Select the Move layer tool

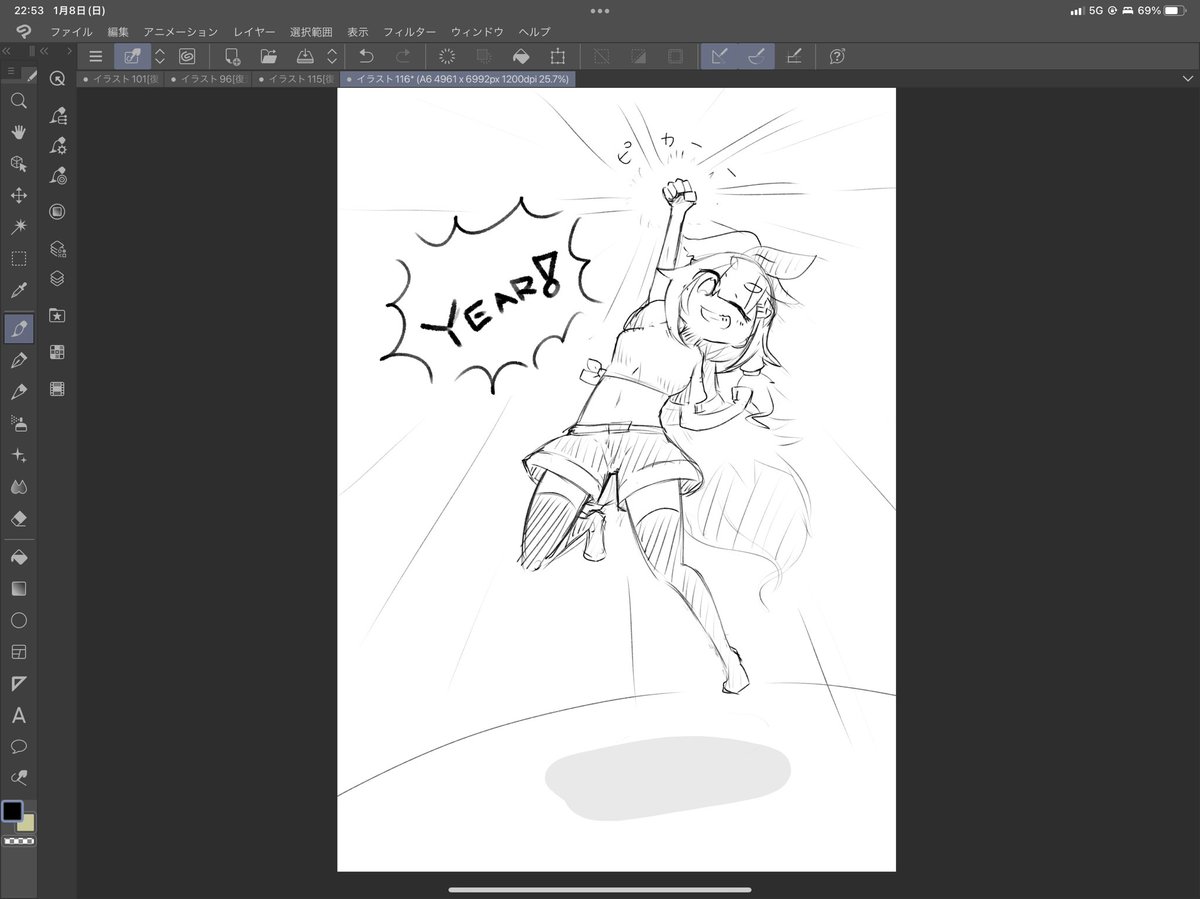18,195
